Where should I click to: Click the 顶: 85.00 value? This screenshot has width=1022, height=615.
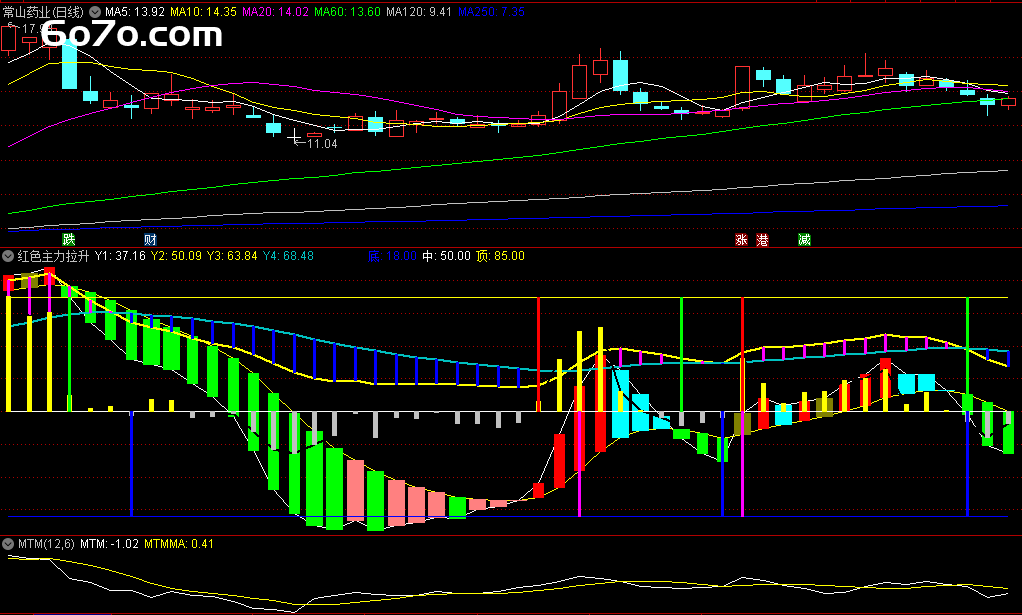point(500,256)
